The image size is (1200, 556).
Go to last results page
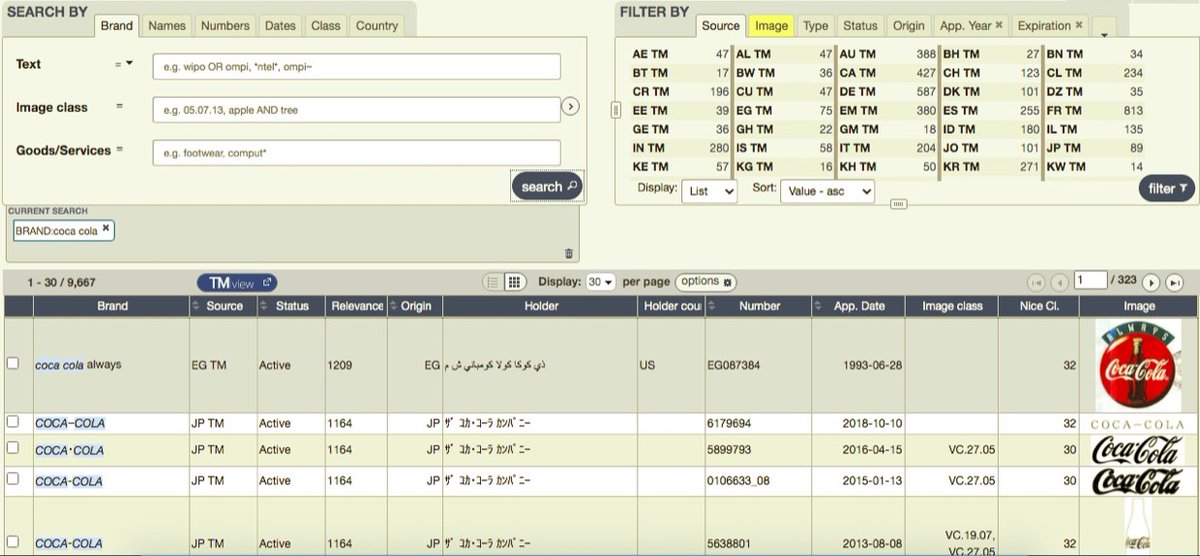(1174, 283)
